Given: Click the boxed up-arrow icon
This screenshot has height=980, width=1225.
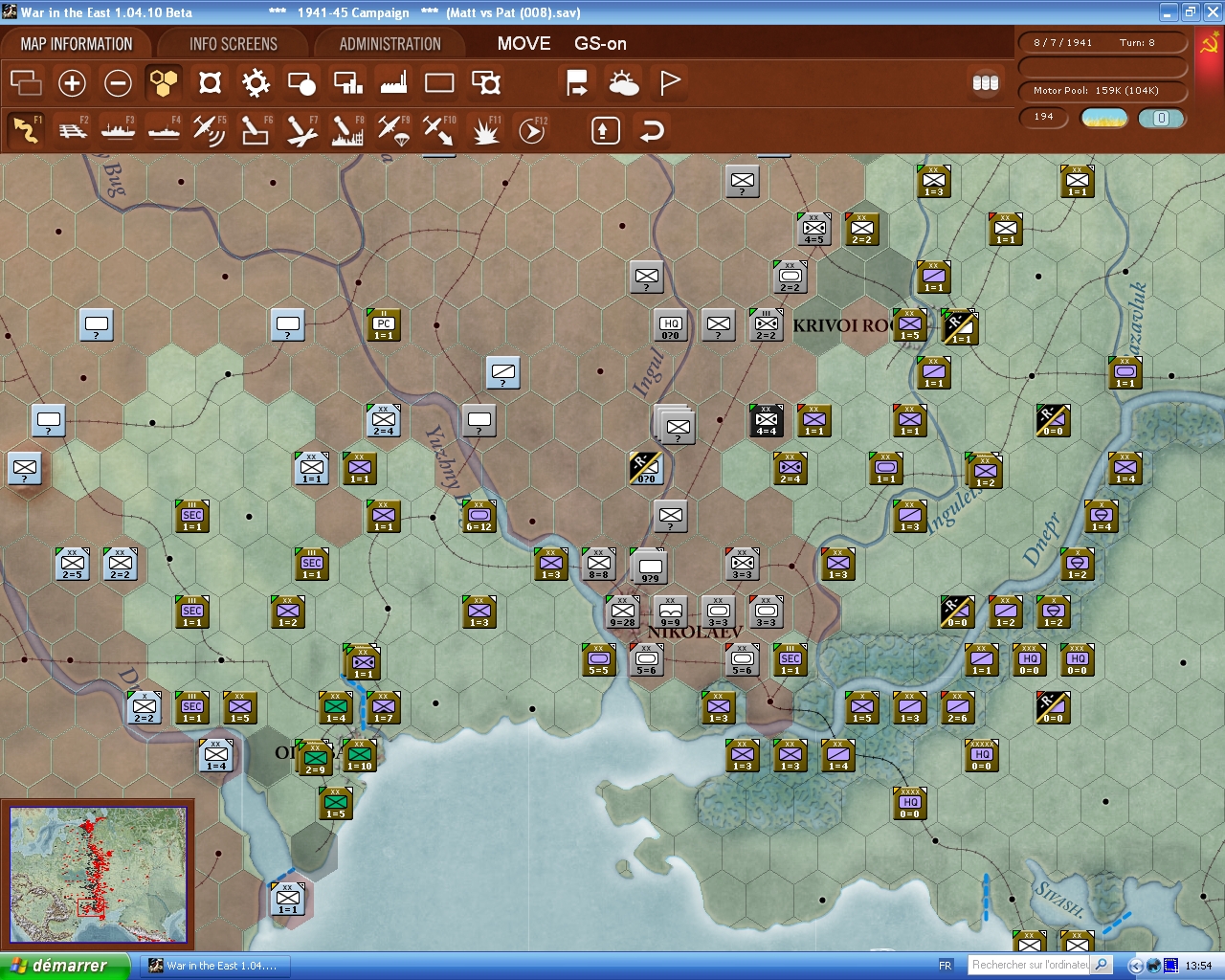Looking at the screenshot, I should click(605, 130).
